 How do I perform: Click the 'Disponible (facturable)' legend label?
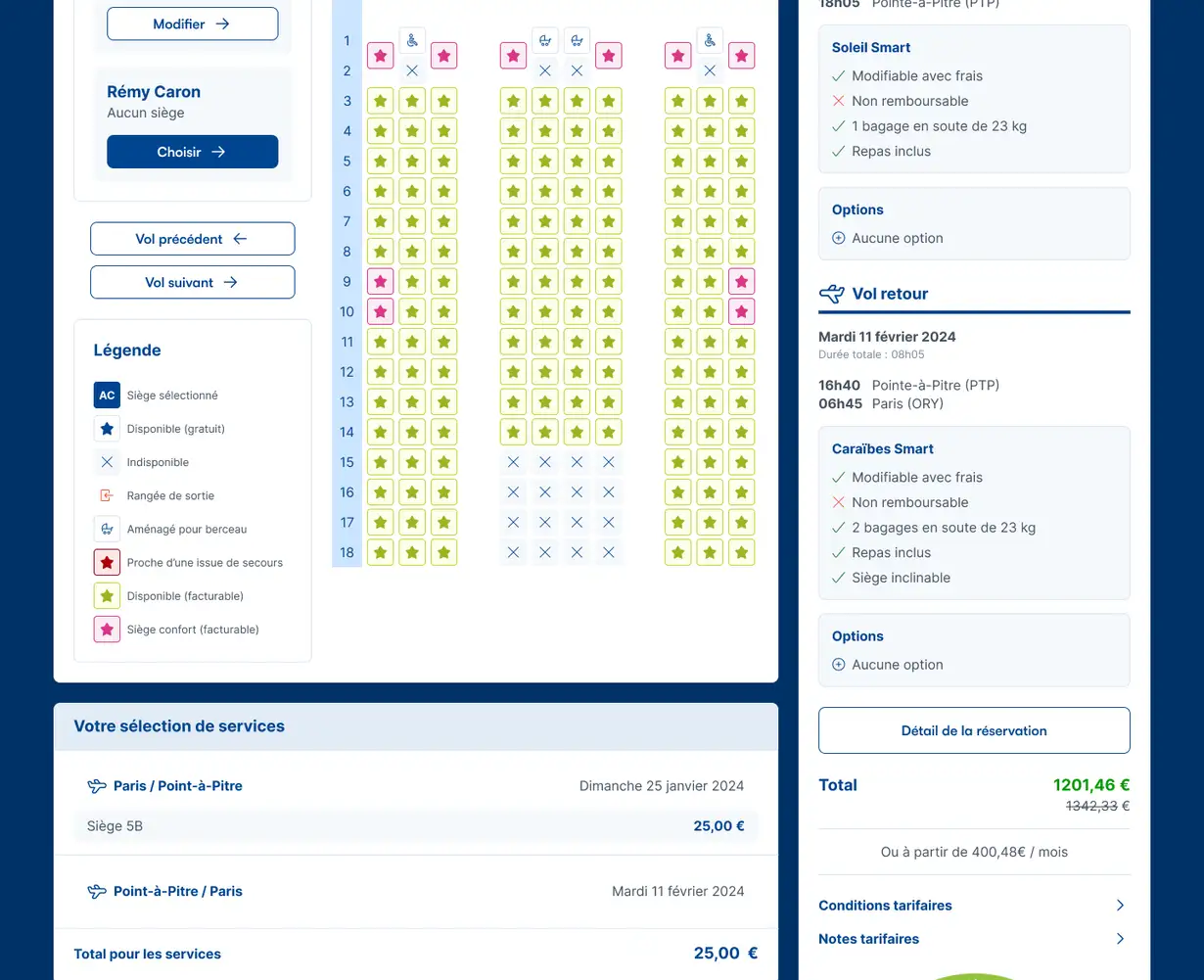coord(185,596)
